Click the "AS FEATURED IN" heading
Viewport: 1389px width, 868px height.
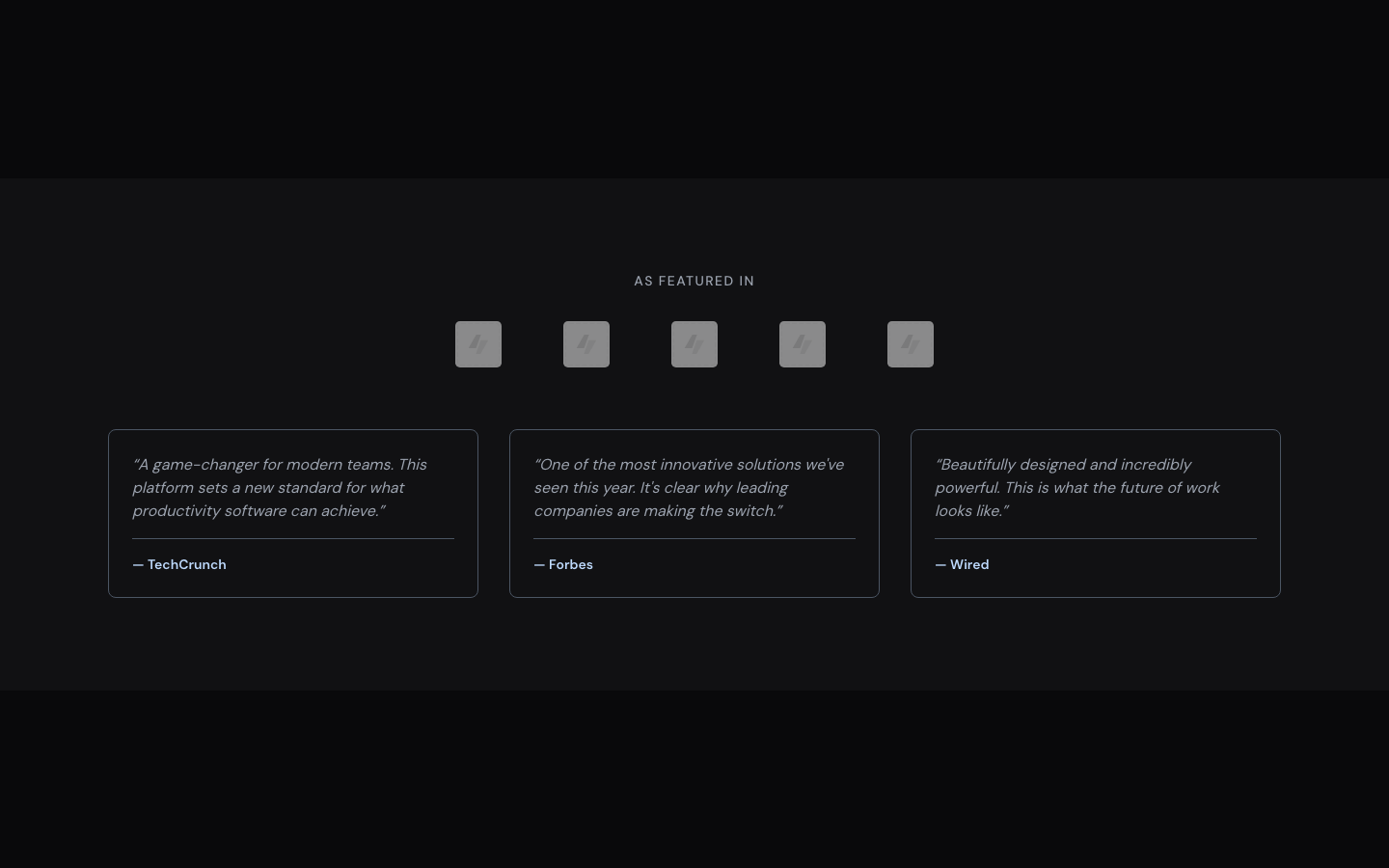[x=694, y=281]
